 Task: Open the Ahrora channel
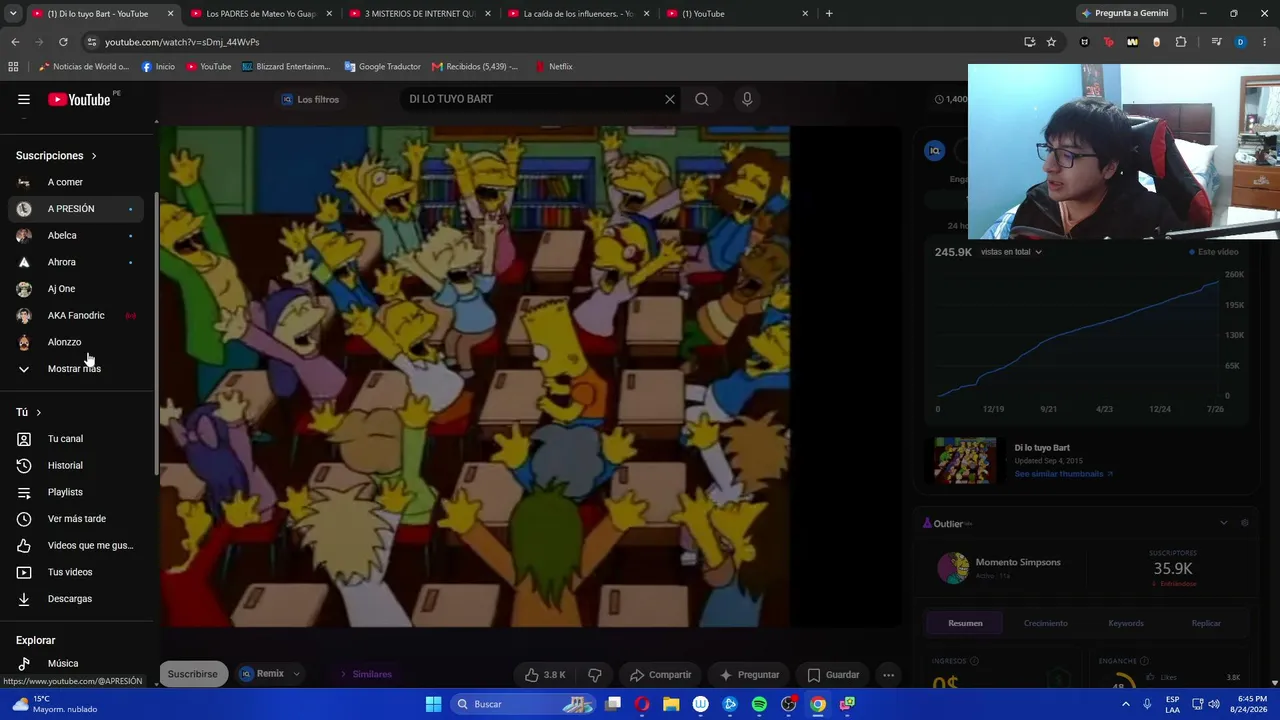click(78, 262)
